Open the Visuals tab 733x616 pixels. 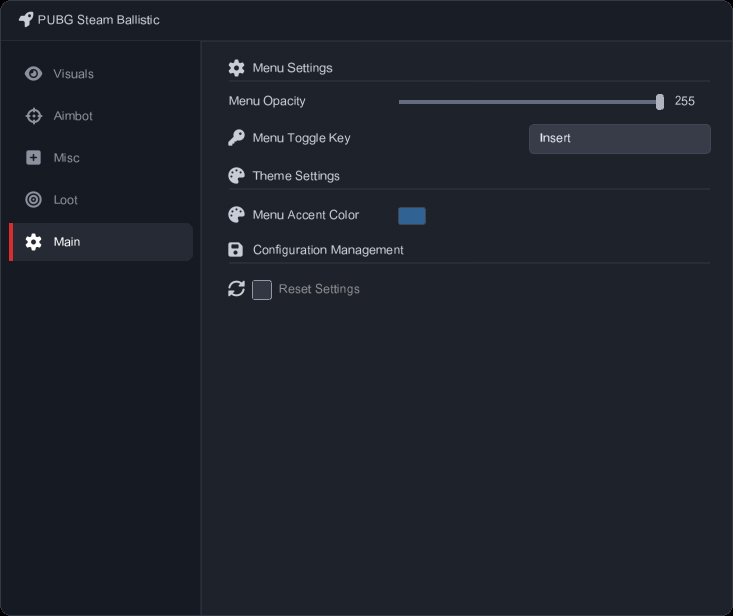point(101,74)
